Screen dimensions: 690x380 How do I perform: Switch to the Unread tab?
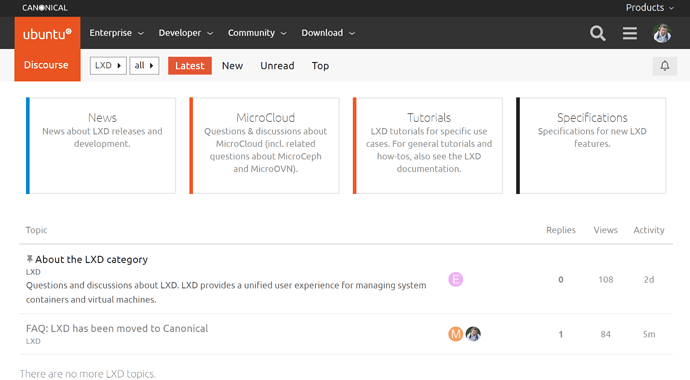pos(277,66)
